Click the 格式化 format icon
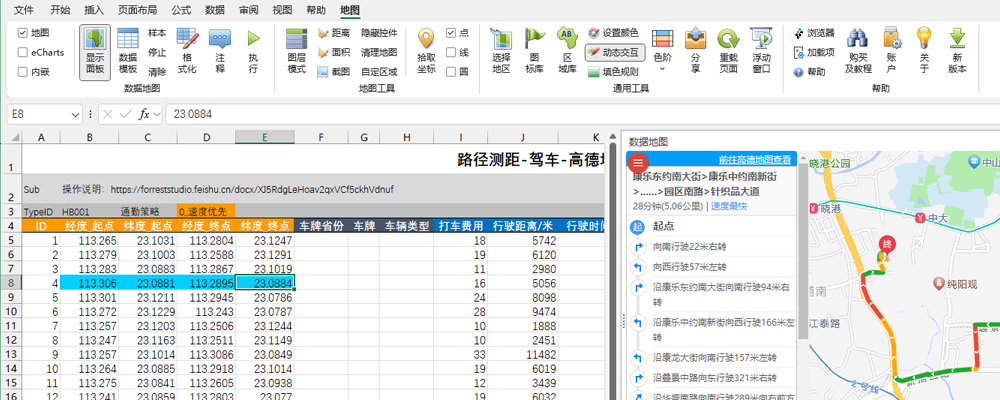Viewport: 1000px width, 400px height. [187, 52]
